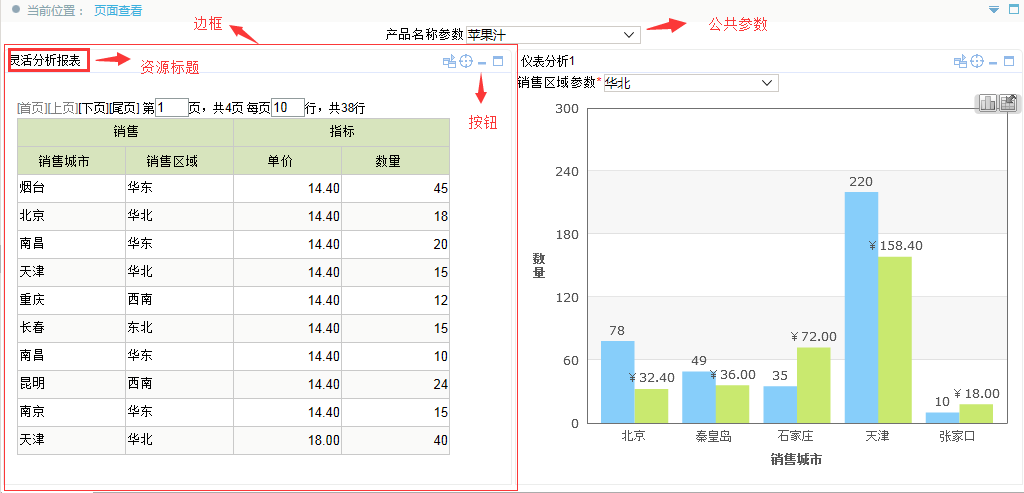
Task: Click the quantity 24 cell
Action: tap(396, 384)
